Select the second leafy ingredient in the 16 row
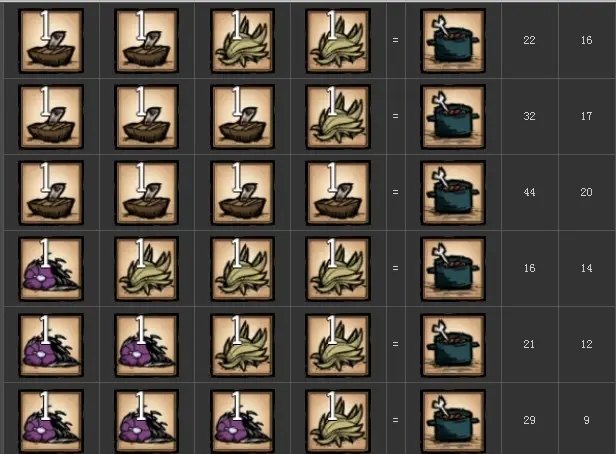The width and height of the screenshot is (616, 454). point(242,269)
